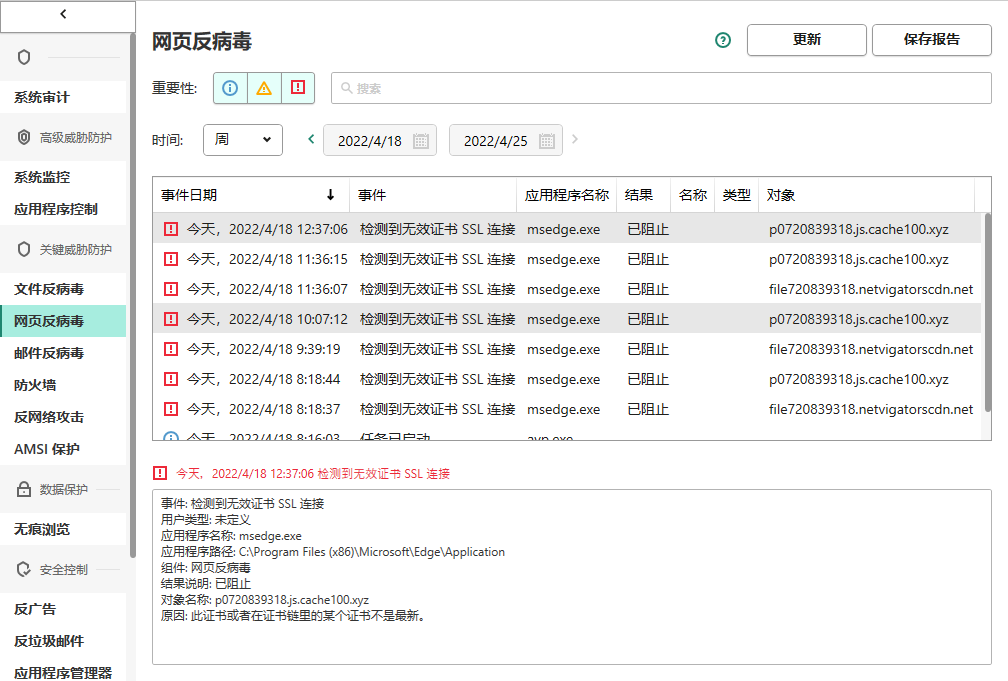The image size is (1008, 681).
Task: Sort by 事件日期 column header
Action: (x=249, y=195)
